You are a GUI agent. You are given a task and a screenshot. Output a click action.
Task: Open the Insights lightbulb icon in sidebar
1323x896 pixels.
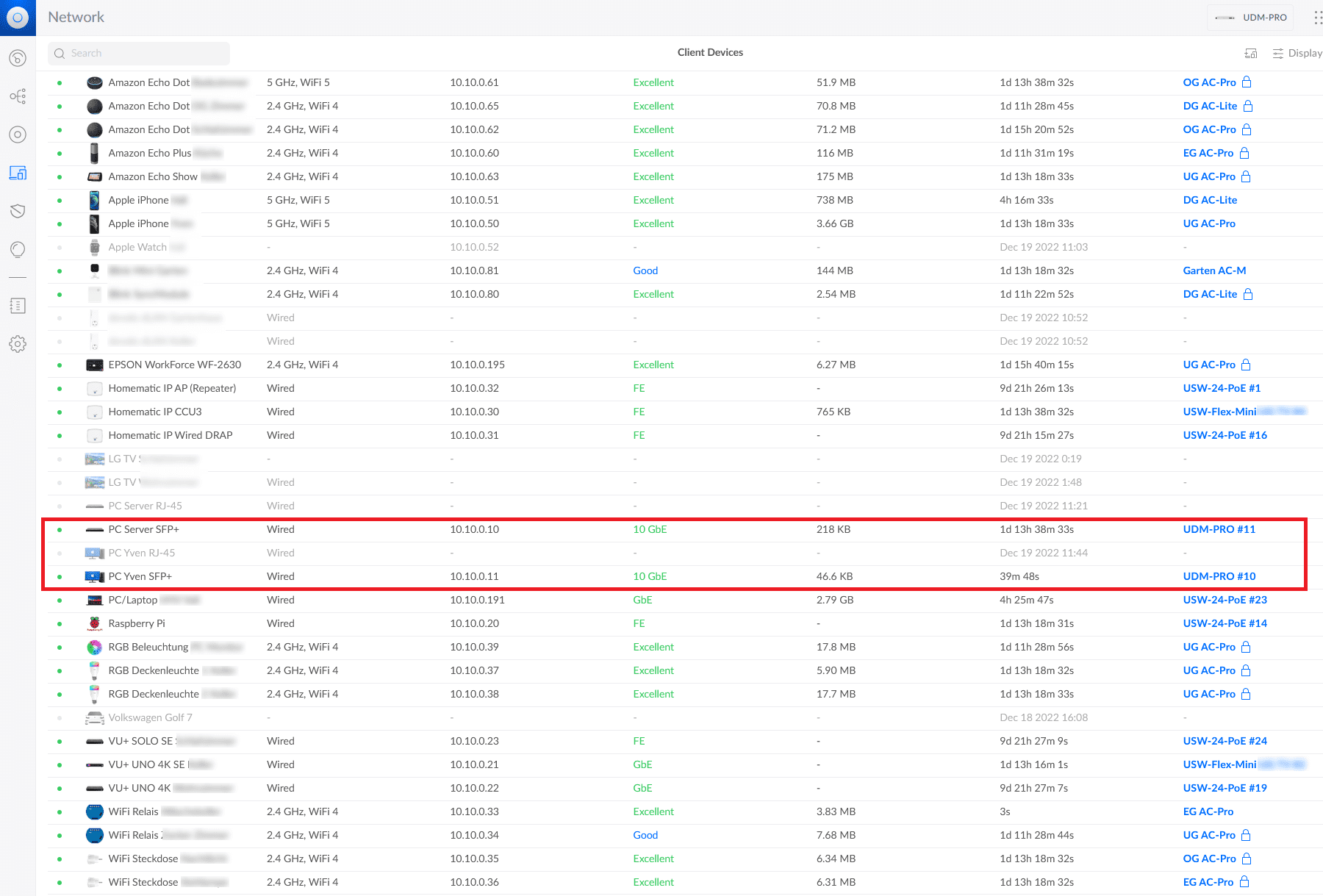[18, 250]
